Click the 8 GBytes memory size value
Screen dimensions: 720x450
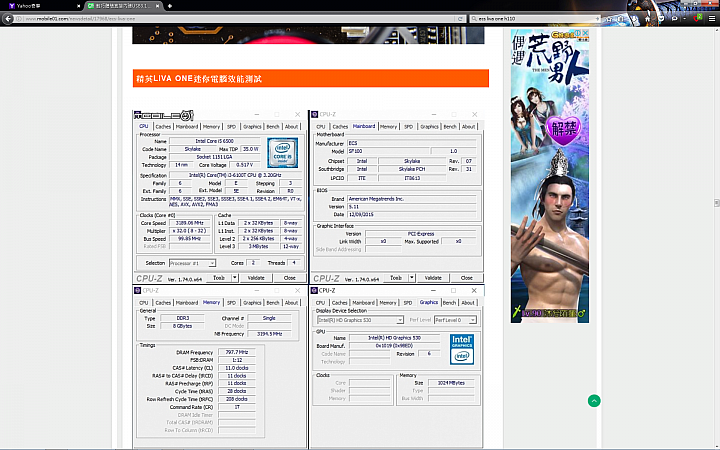click(182, 326)
